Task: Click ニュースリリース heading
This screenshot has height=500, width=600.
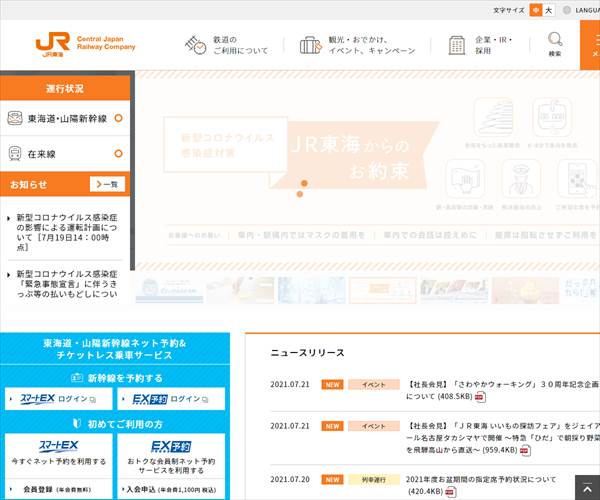Action: pos(307,353)
